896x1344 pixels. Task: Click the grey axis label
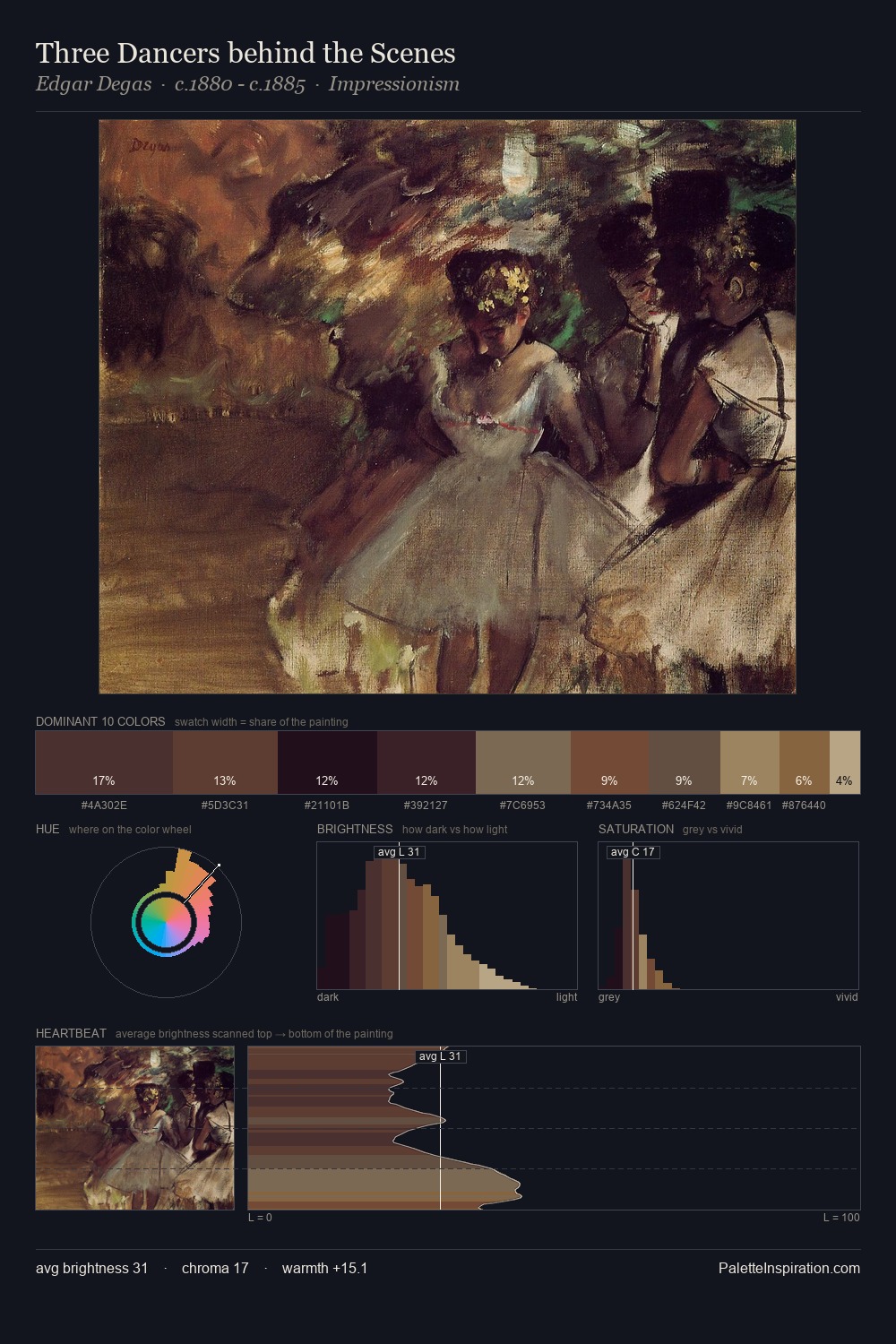coord(609,997)
